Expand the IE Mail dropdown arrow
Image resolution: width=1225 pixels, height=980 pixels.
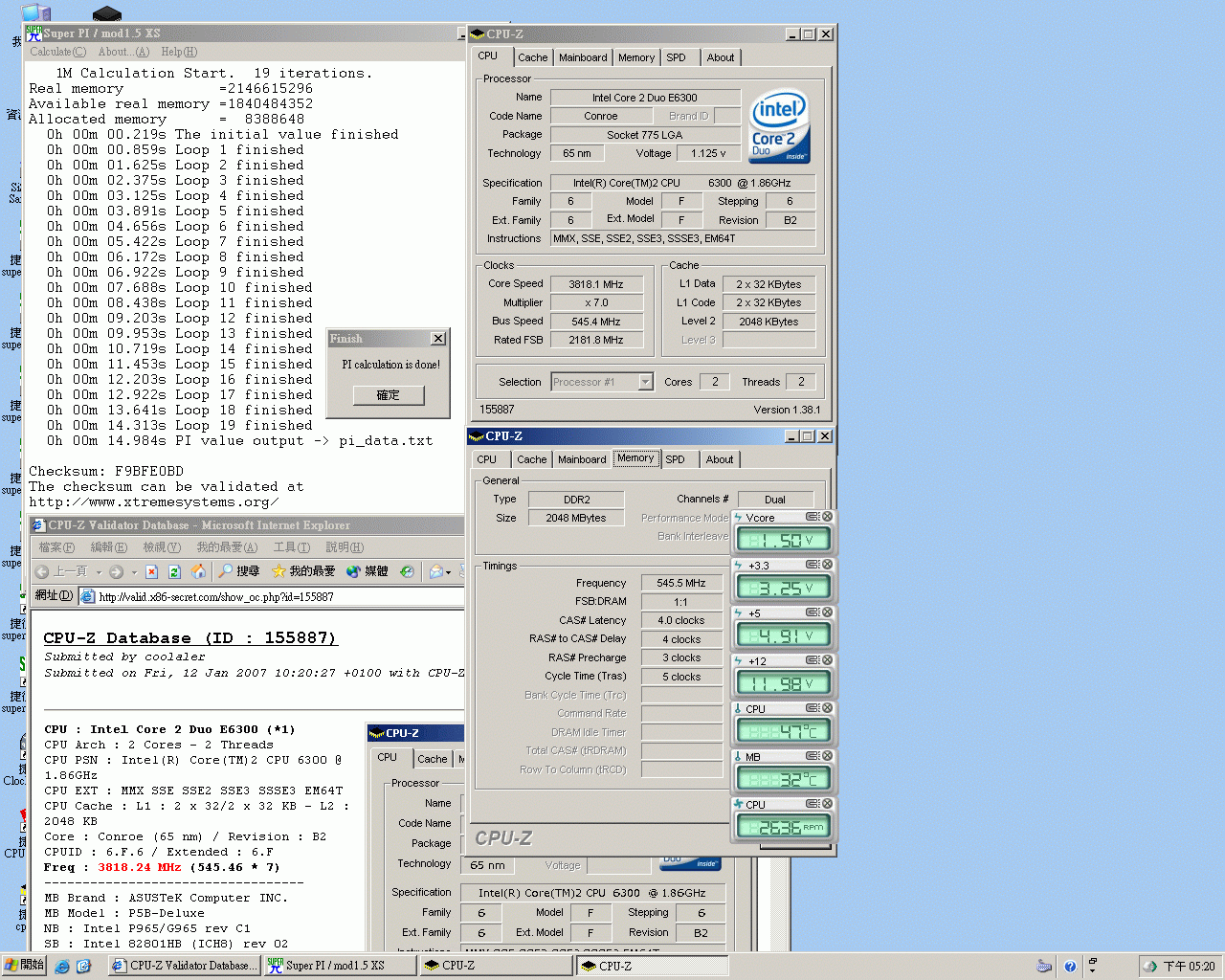click(449, 572)
